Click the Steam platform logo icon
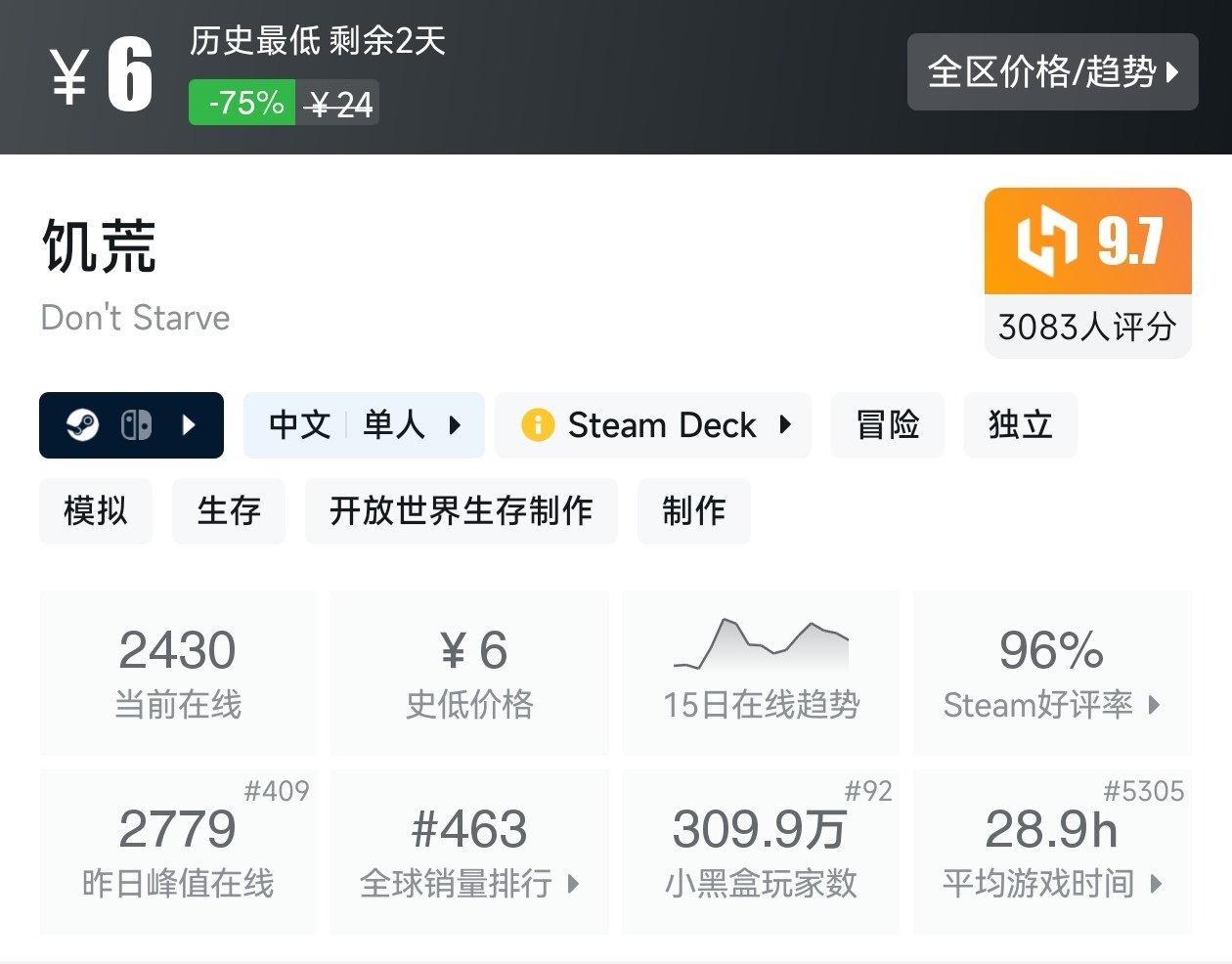The width and height of the screenshot is (1232, 964). tap(82, 425)
